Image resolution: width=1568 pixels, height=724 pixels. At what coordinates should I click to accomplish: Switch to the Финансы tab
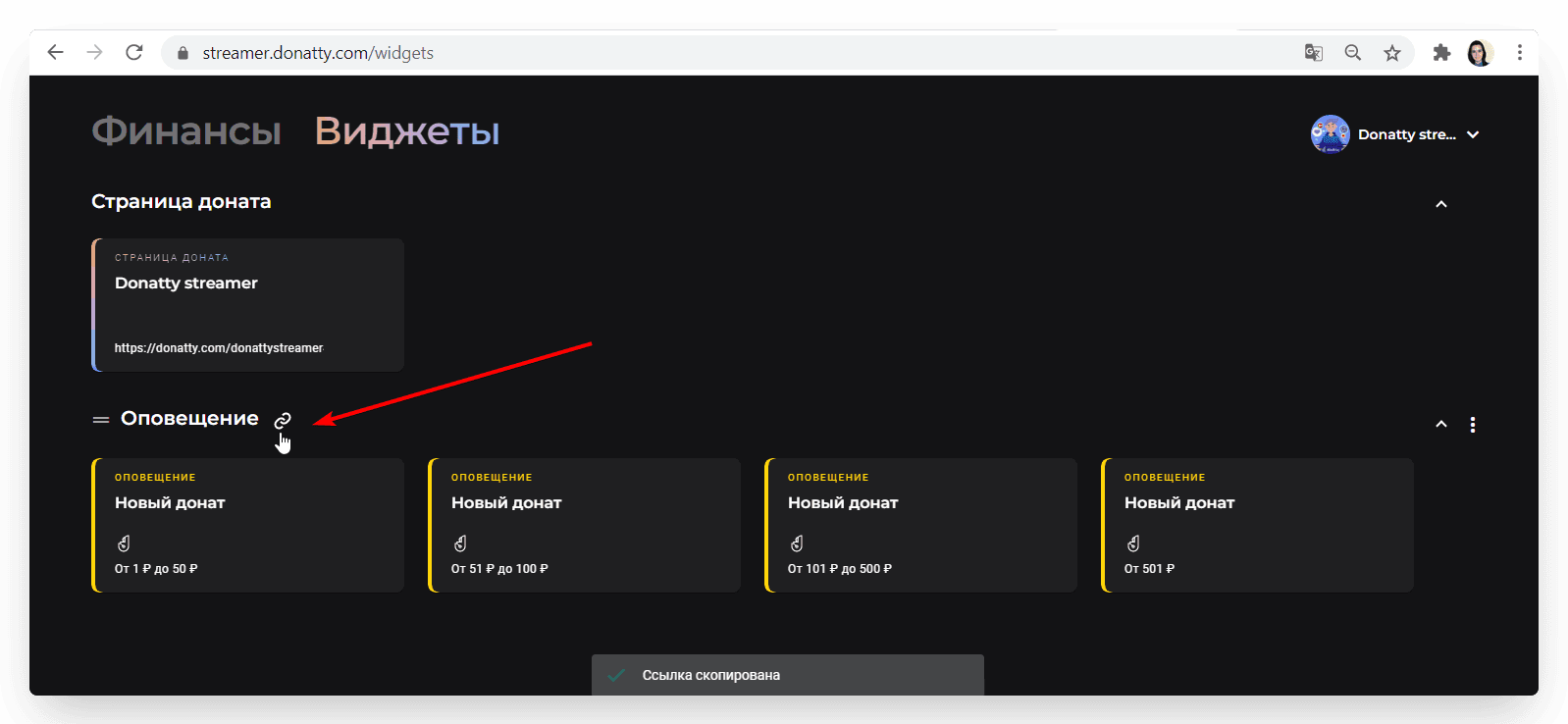pyautogui.click(x=186, y=131)
